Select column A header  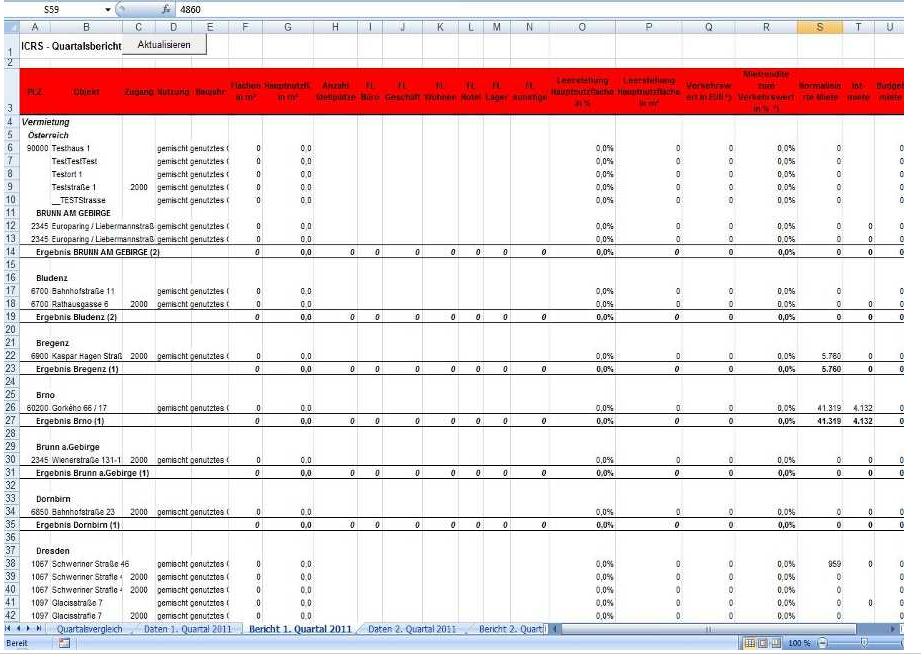[x=35, y=27]
